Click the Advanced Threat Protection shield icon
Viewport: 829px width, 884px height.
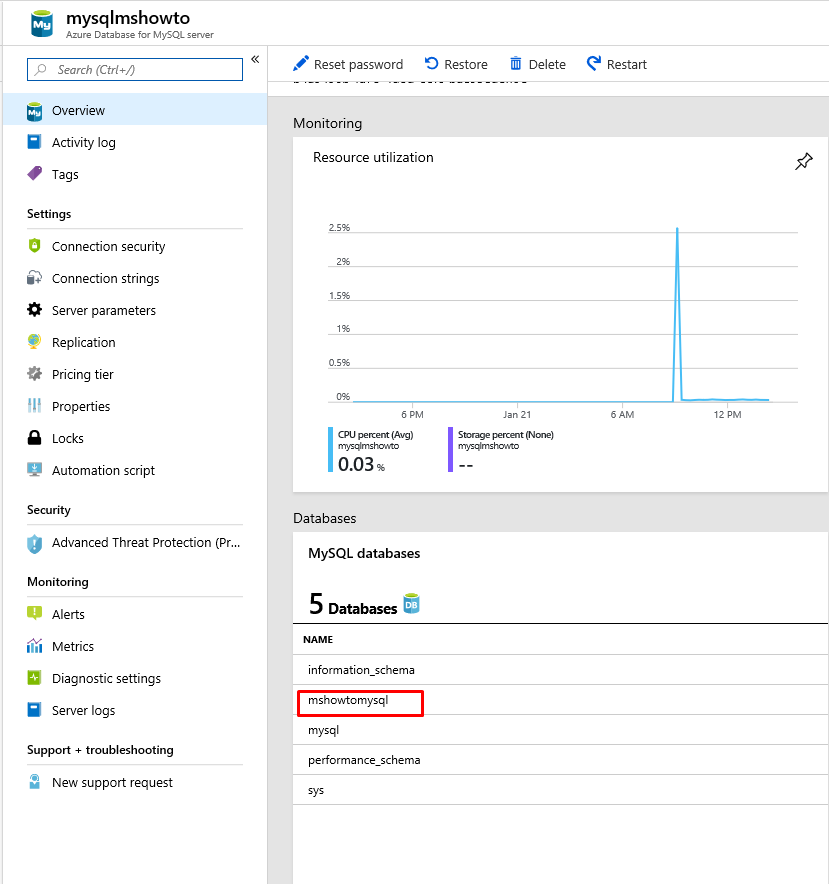(34, 543)
